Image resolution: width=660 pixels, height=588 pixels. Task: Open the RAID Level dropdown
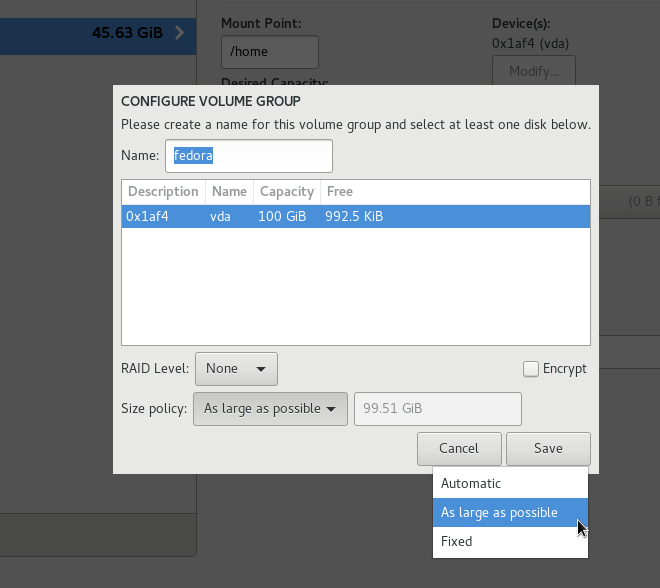click(237, 369)
